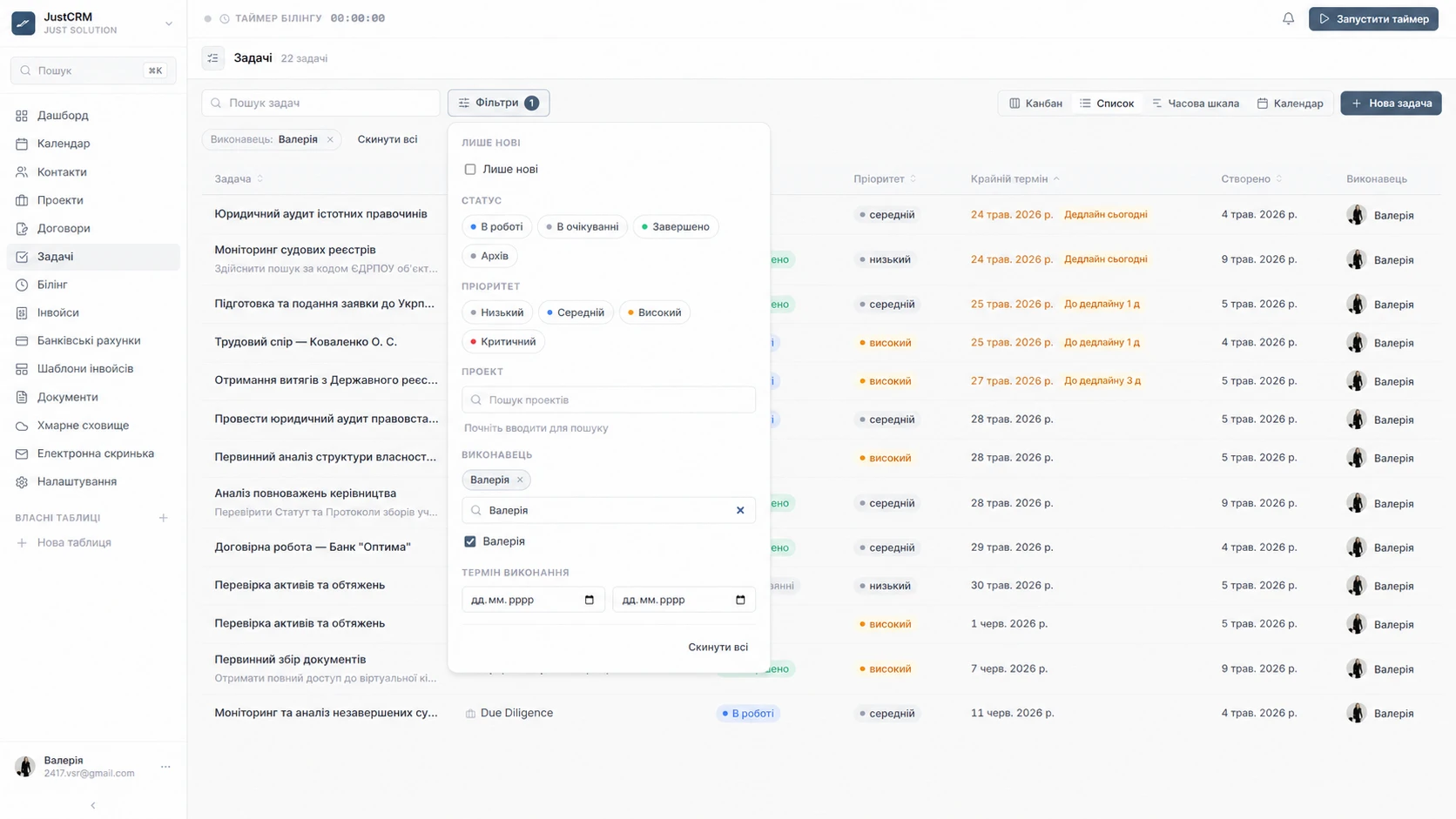Open user menu dots next to Валерія

[165, 767]
